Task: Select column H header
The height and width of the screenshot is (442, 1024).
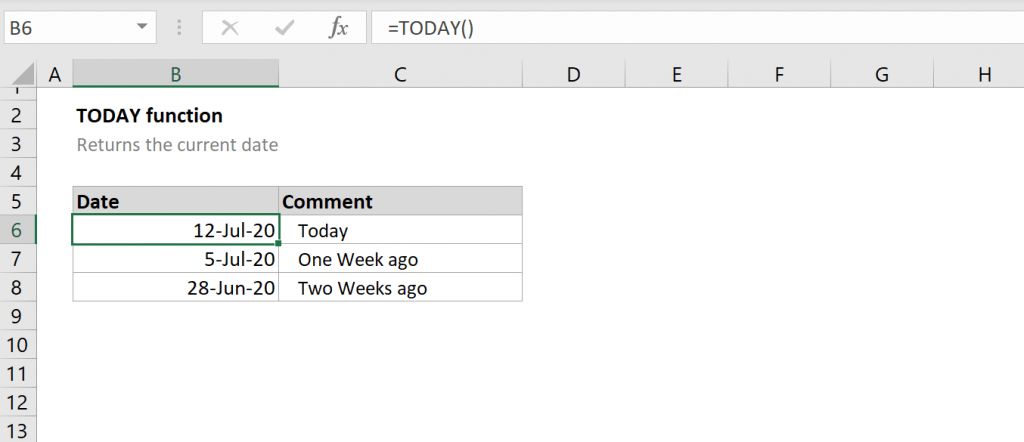Action: tap(984, 74)
